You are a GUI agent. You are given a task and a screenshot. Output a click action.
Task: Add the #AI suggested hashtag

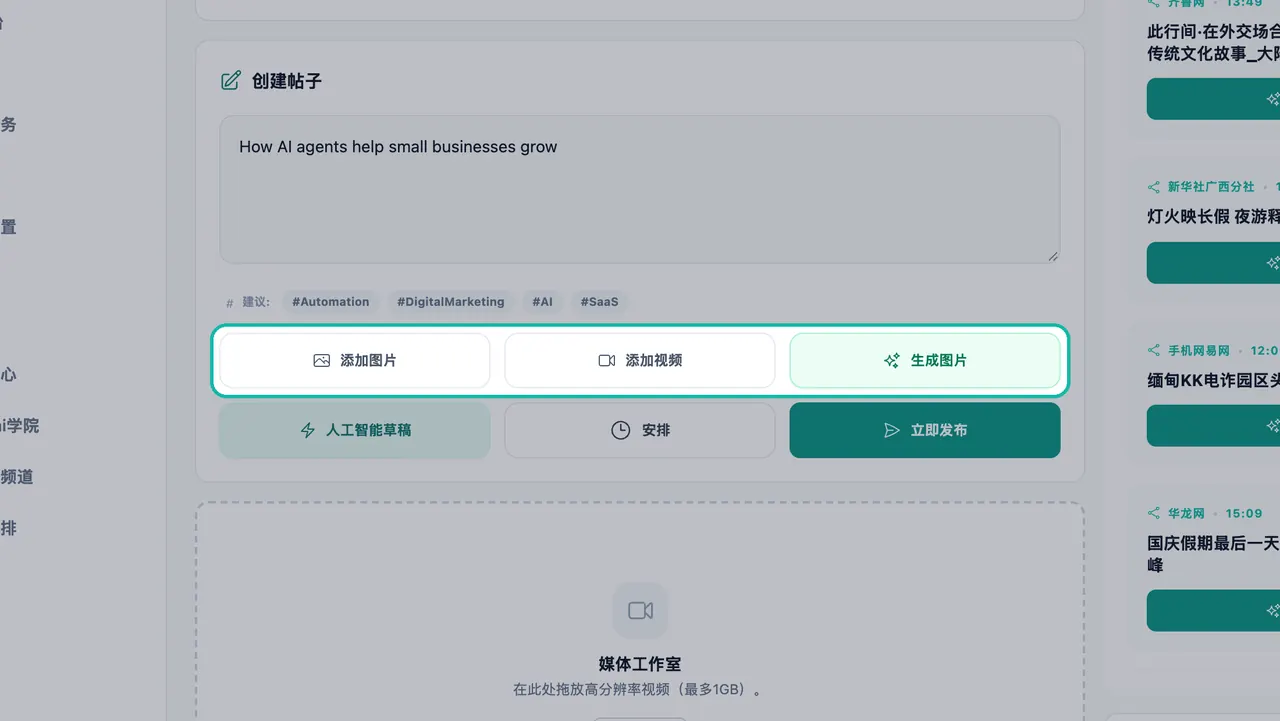[542, 302]
